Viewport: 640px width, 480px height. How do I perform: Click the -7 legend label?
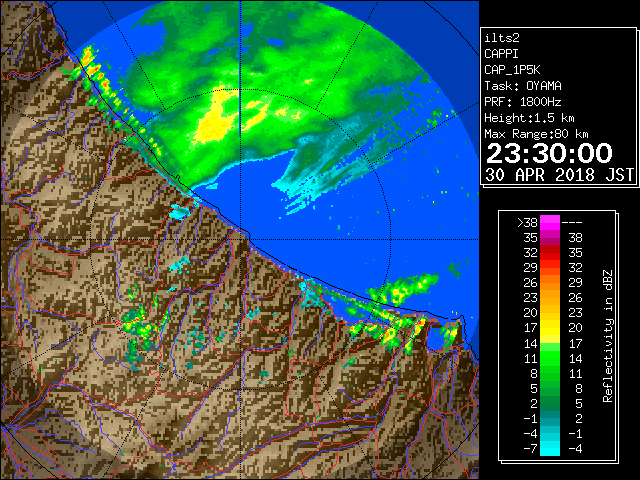530,449
